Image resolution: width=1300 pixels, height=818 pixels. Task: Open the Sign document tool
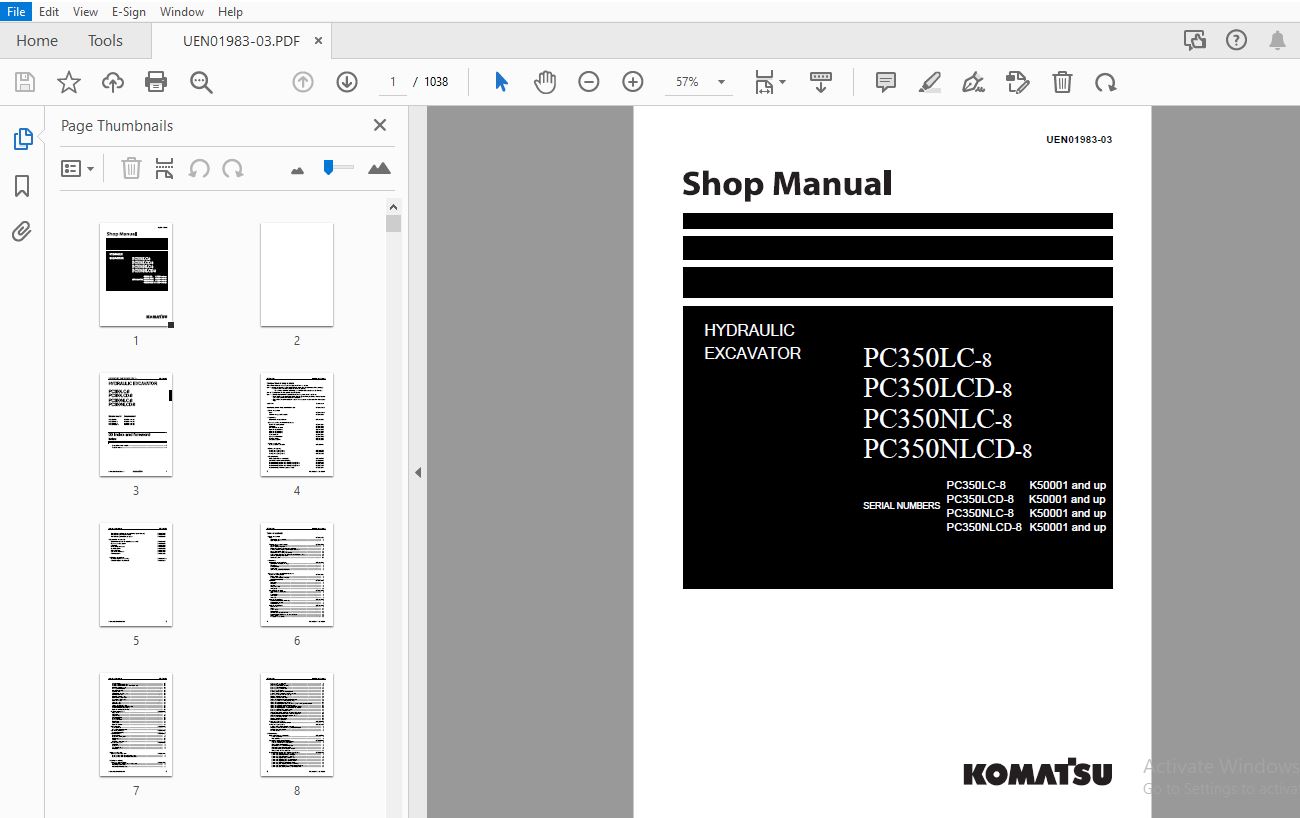pos(973,82)
